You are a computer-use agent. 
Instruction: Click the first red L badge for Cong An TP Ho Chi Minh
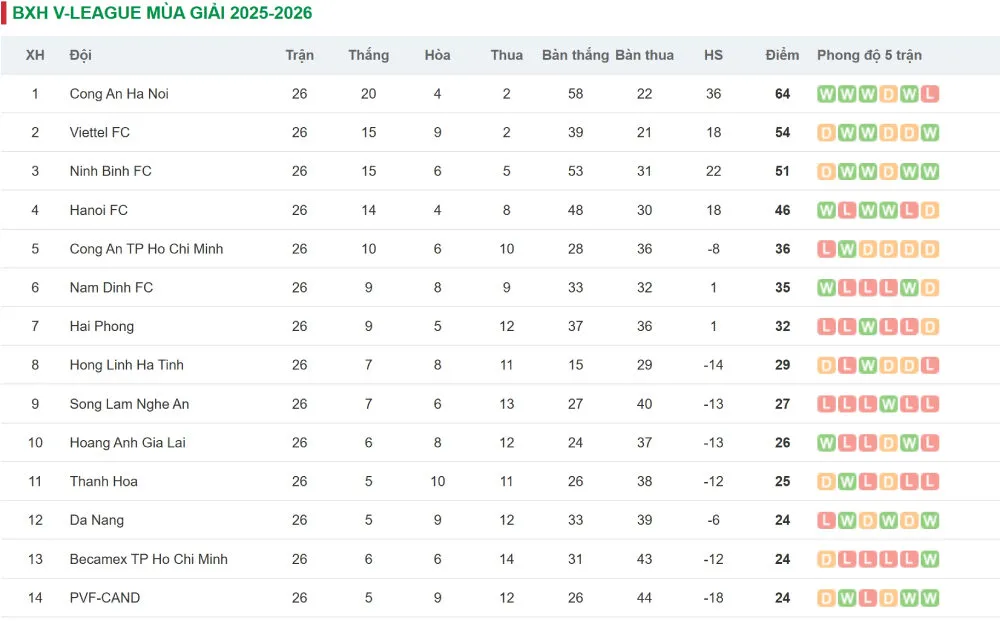[826, 249]
